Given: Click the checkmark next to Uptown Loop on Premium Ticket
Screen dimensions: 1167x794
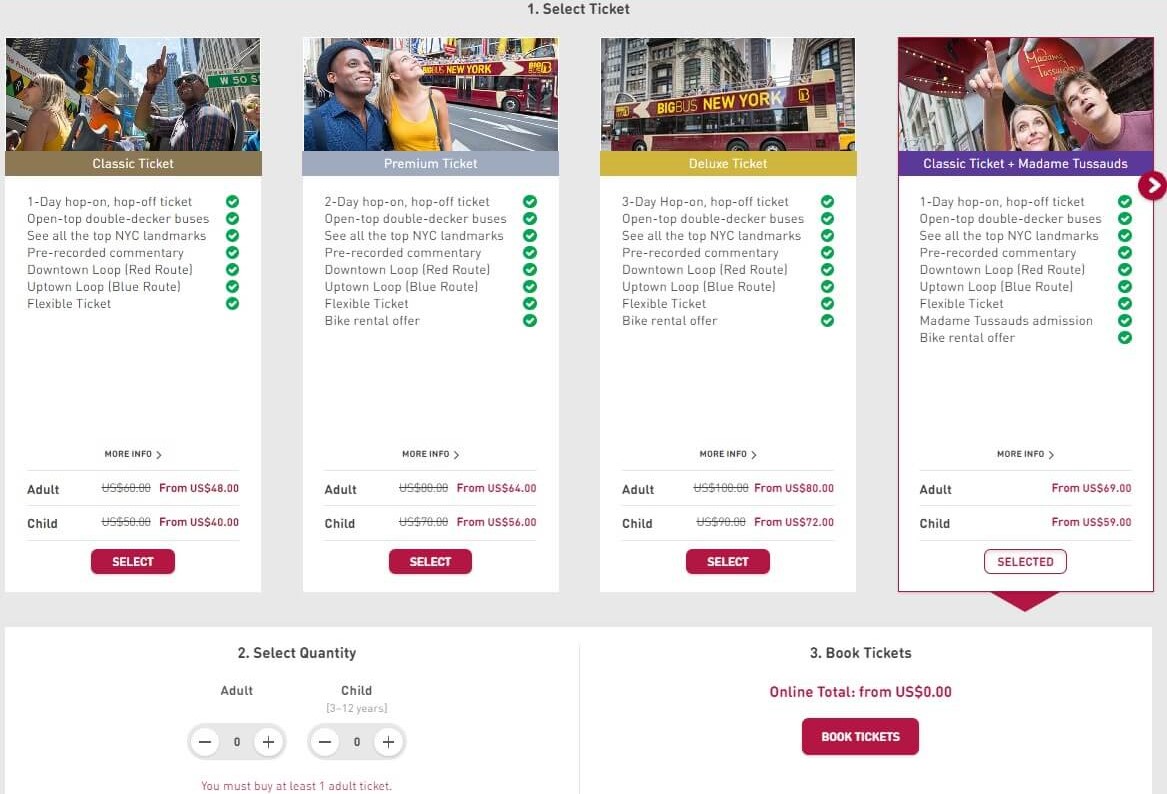Looking at the screenshot, I should point(529,287).
